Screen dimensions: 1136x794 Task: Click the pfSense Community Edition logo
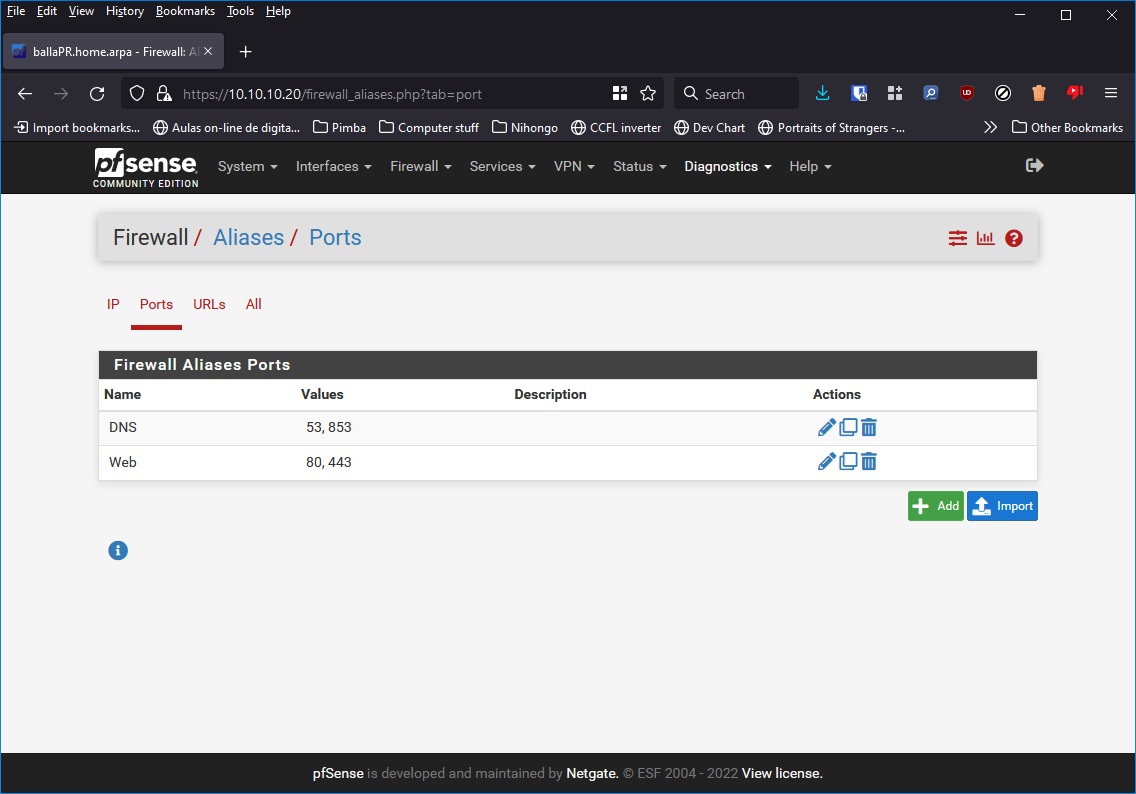coord(146,167)
